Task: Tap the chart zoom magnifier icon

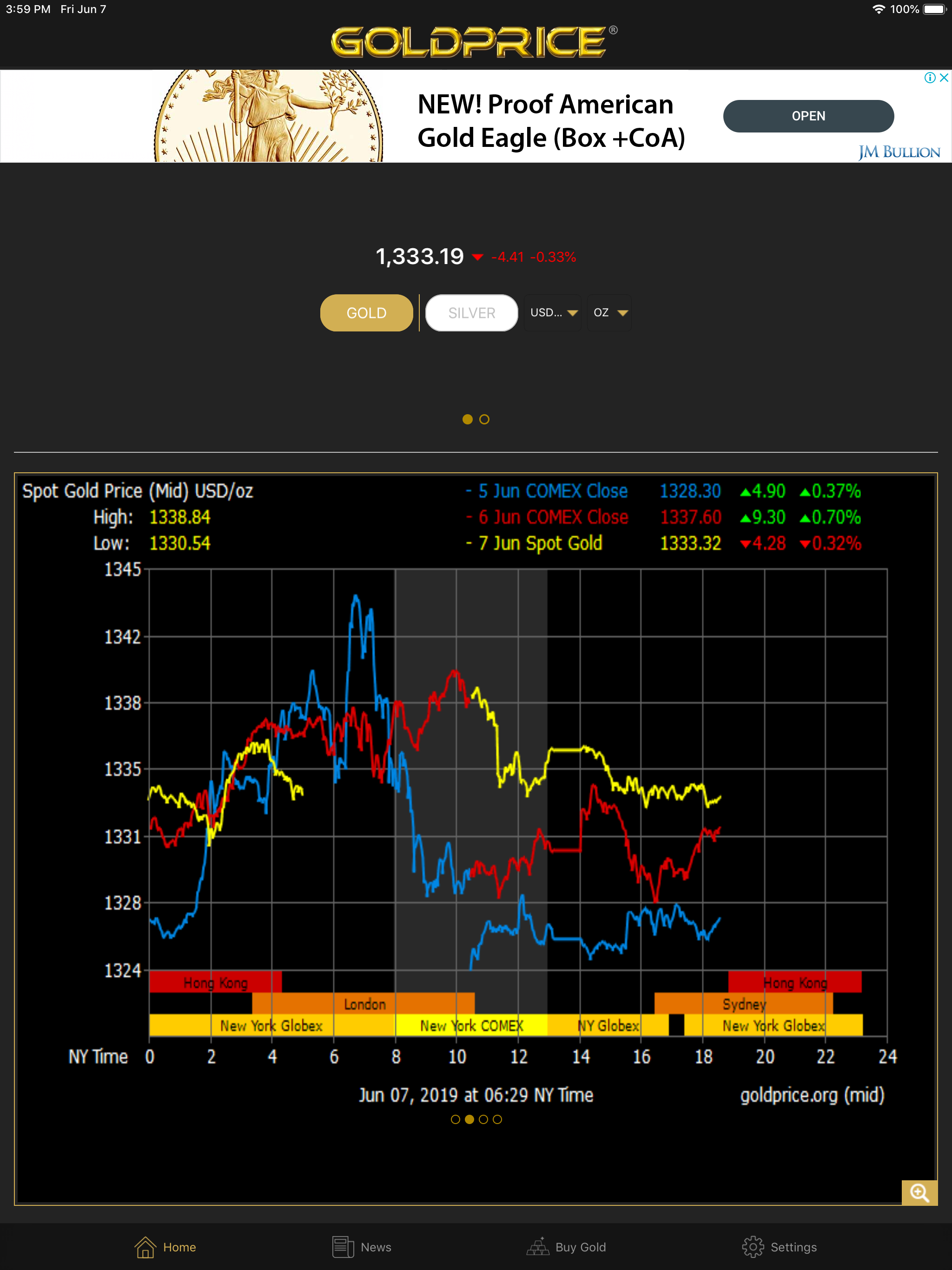Action: [919, 1193]
